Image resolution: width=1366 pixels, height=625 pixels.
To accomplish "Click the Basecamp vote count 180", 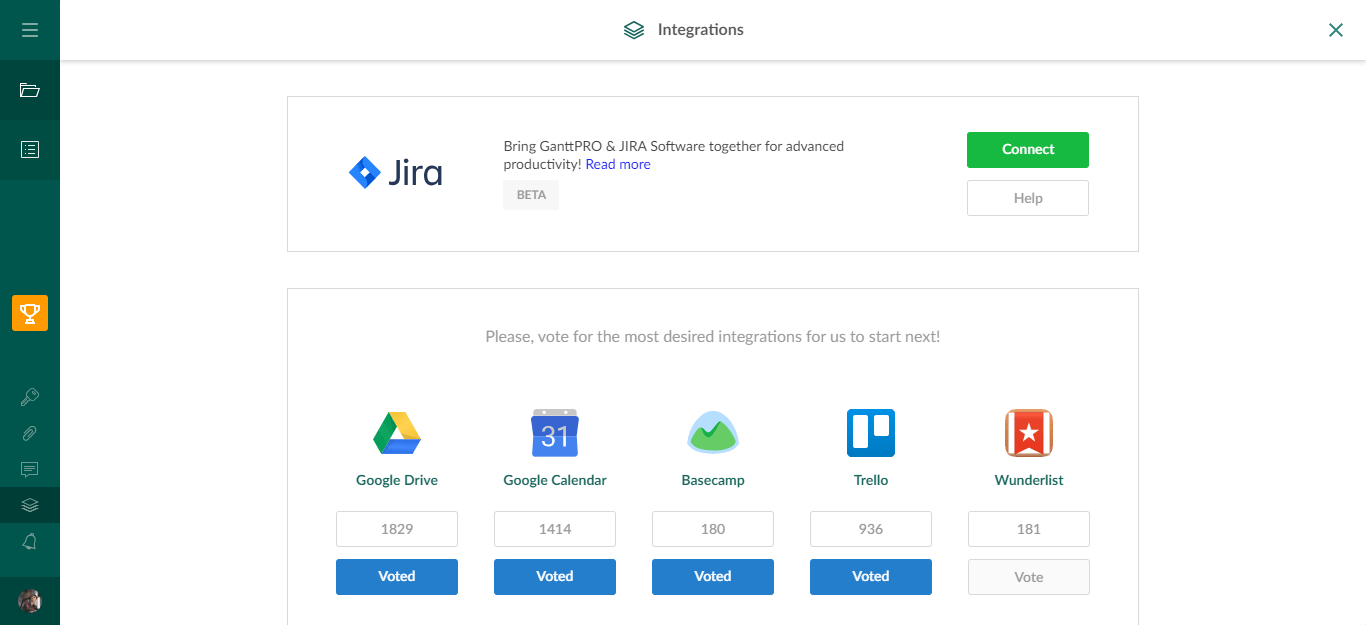I will (x=713, y=529).
